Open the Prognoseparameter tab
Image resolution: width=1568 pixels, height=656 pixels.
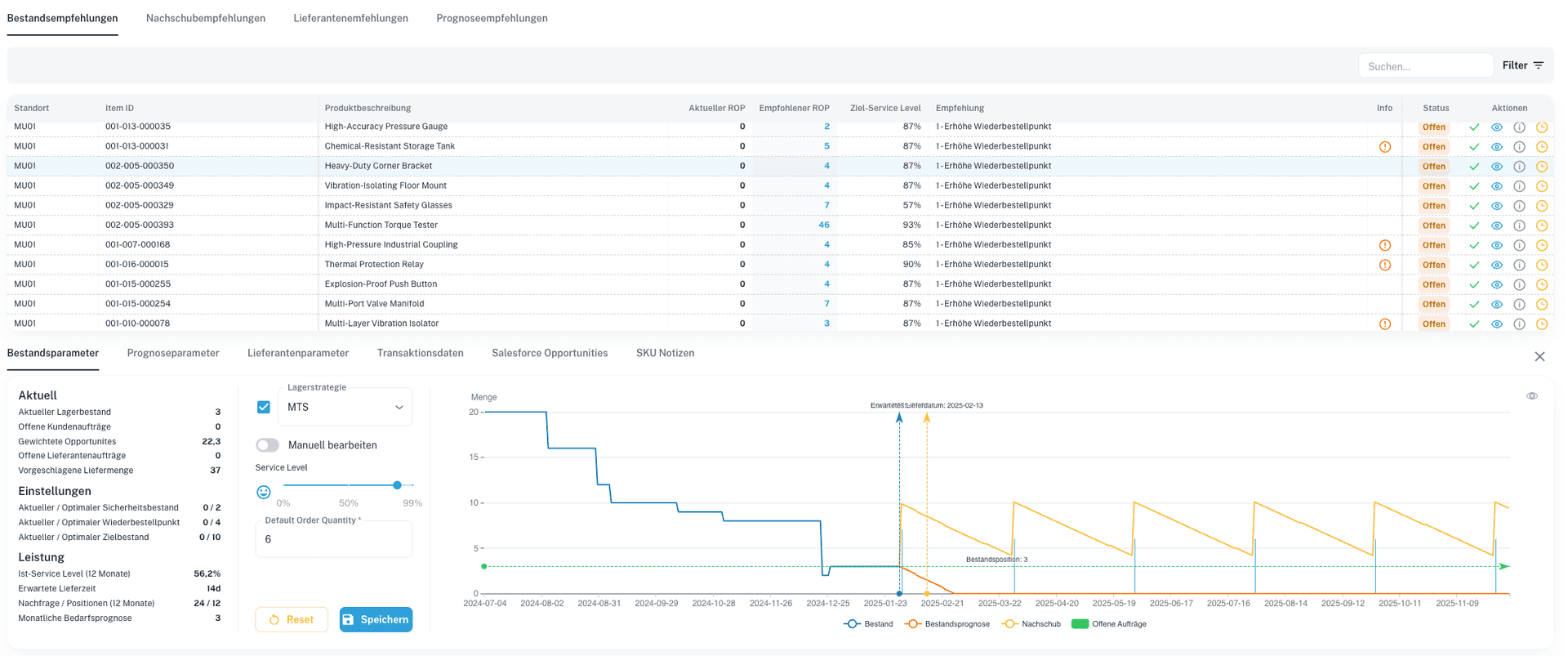(173, 353)
